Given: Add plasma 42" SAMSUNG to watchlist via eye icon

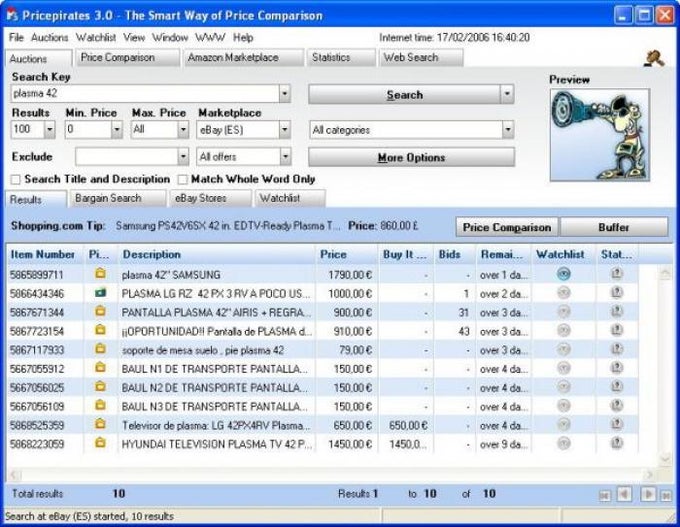Looking at the screenshot, I should (x=564, y=274).
